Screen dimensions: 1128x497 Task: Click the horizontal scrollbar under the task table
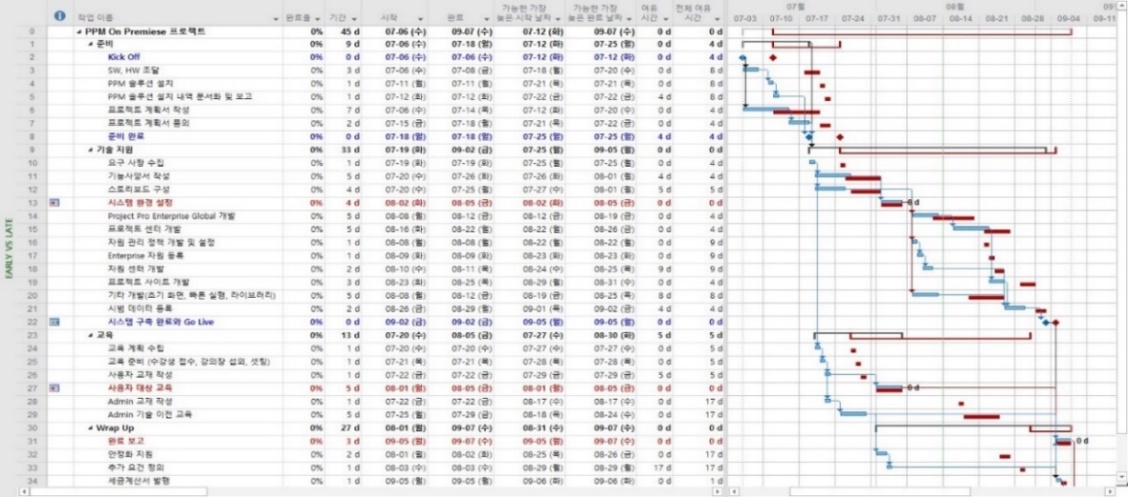click(119, 492)
